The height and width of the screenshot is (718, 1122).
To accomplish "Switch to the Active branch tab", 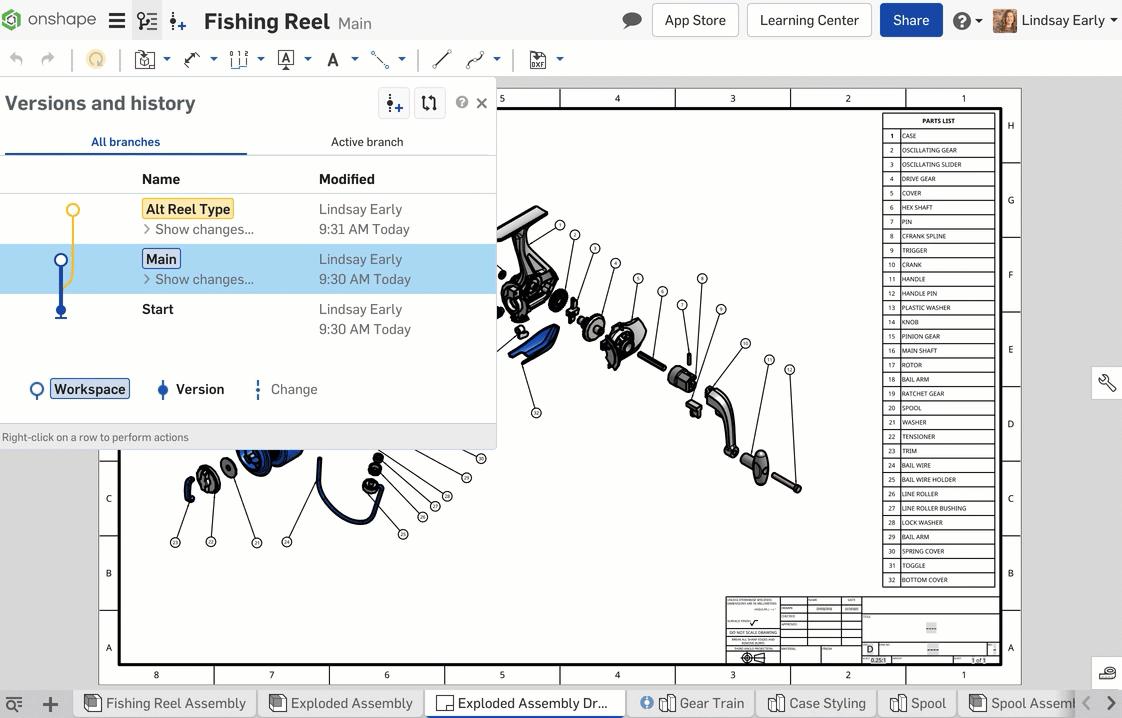I will (367, 142).
